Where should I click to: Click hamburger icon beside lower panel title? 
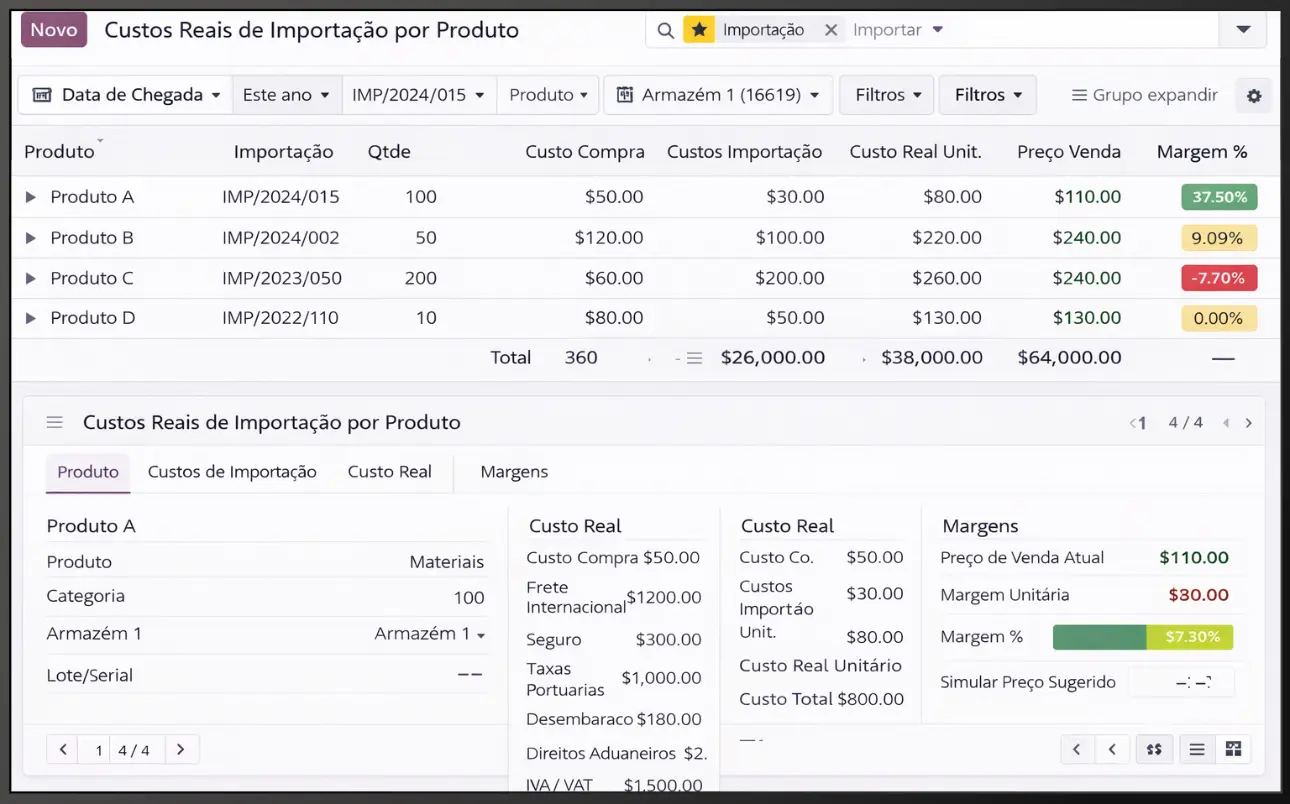pyautogui.click(x=55, y=423)
